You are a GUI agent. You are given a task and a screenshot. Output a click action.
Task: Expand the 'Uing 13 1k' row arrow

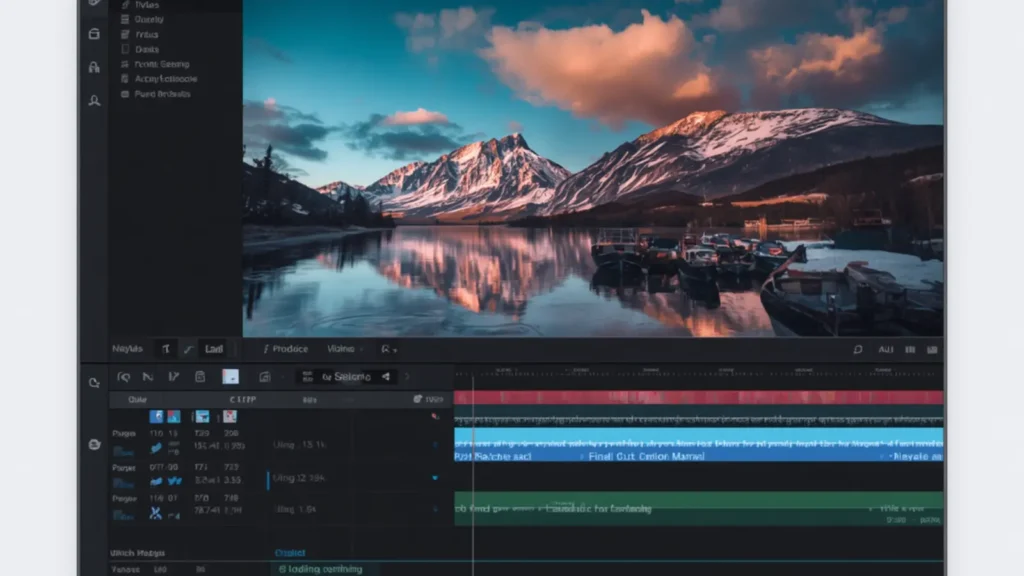click(x=435, y=445)
